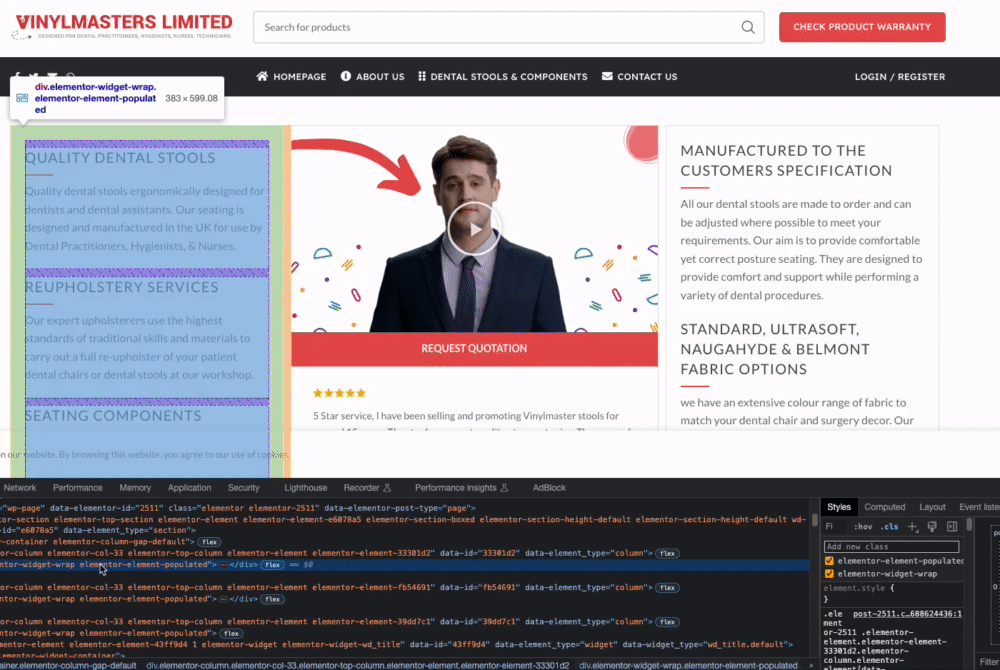Screen dimensions: 1000x670
Task: Open the Homepage menu item
Action: pos(291,76)
